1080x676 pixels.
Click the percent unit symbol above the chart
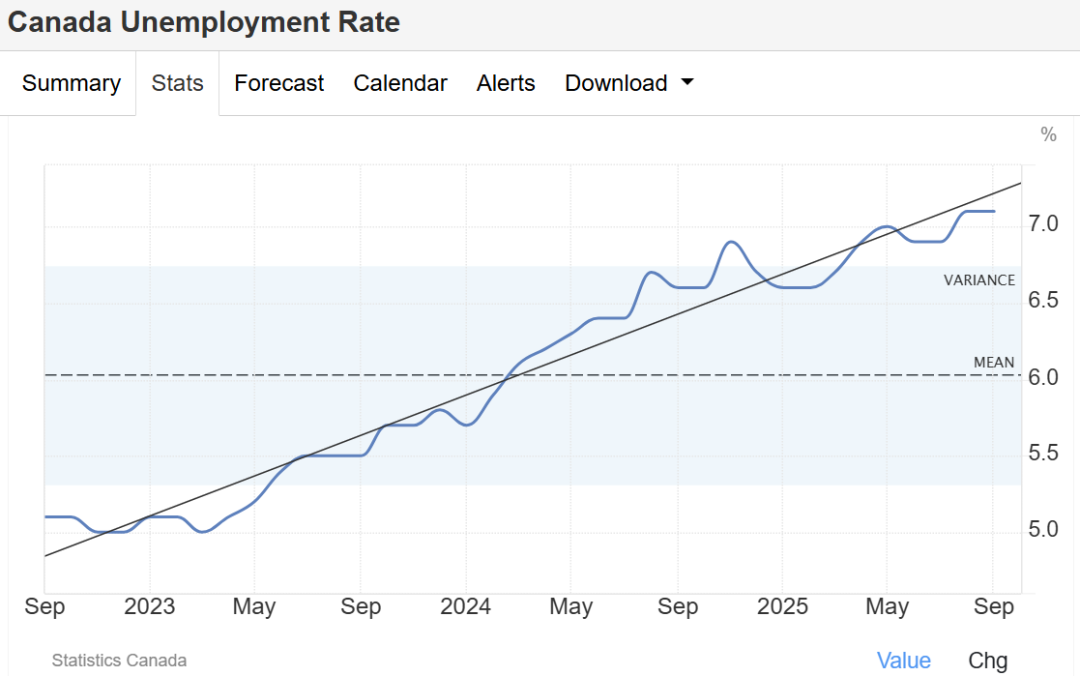point(1048,135)
